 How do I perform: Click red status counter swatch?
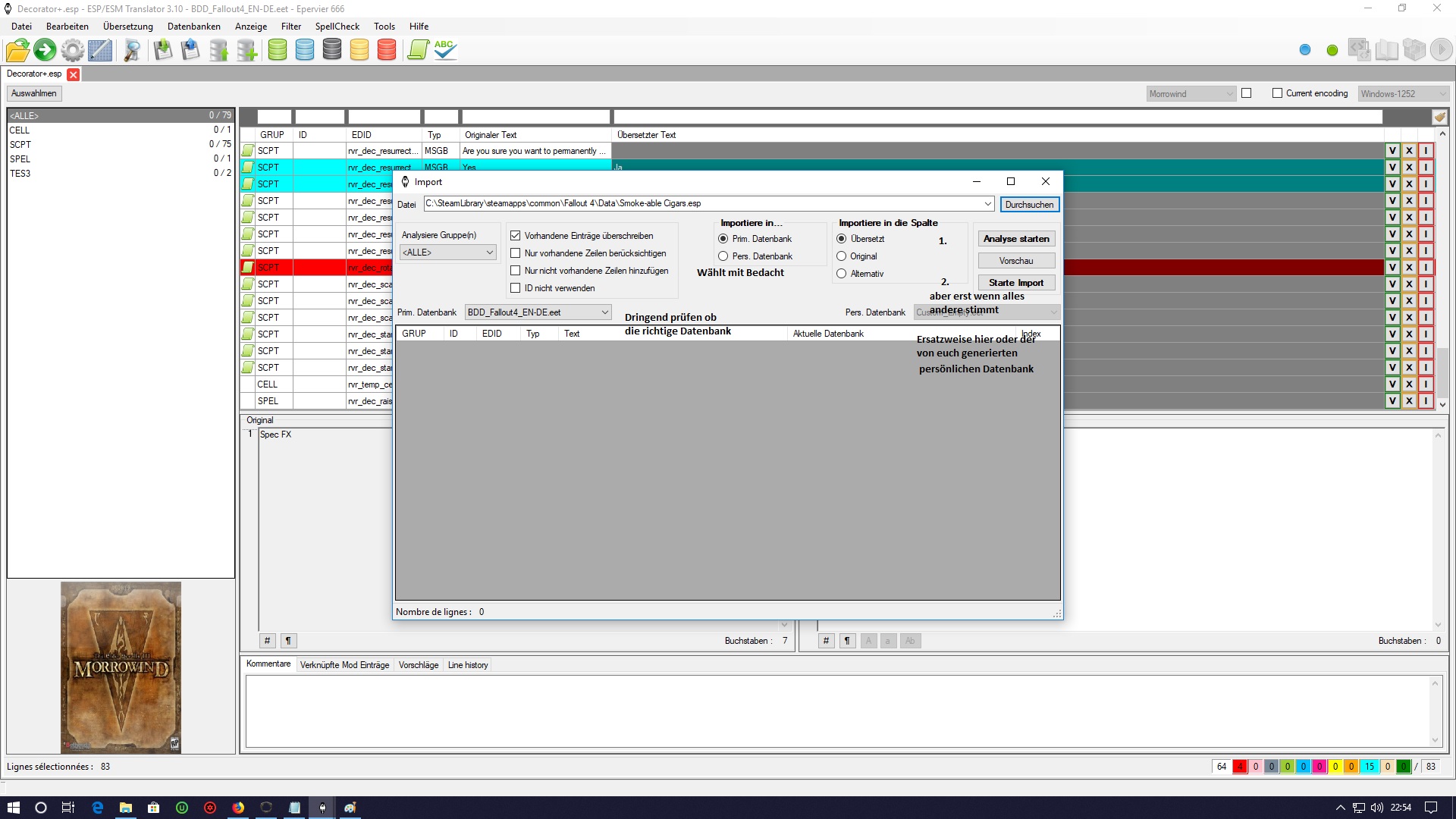pyautogui.click(x=1240, y=767)
